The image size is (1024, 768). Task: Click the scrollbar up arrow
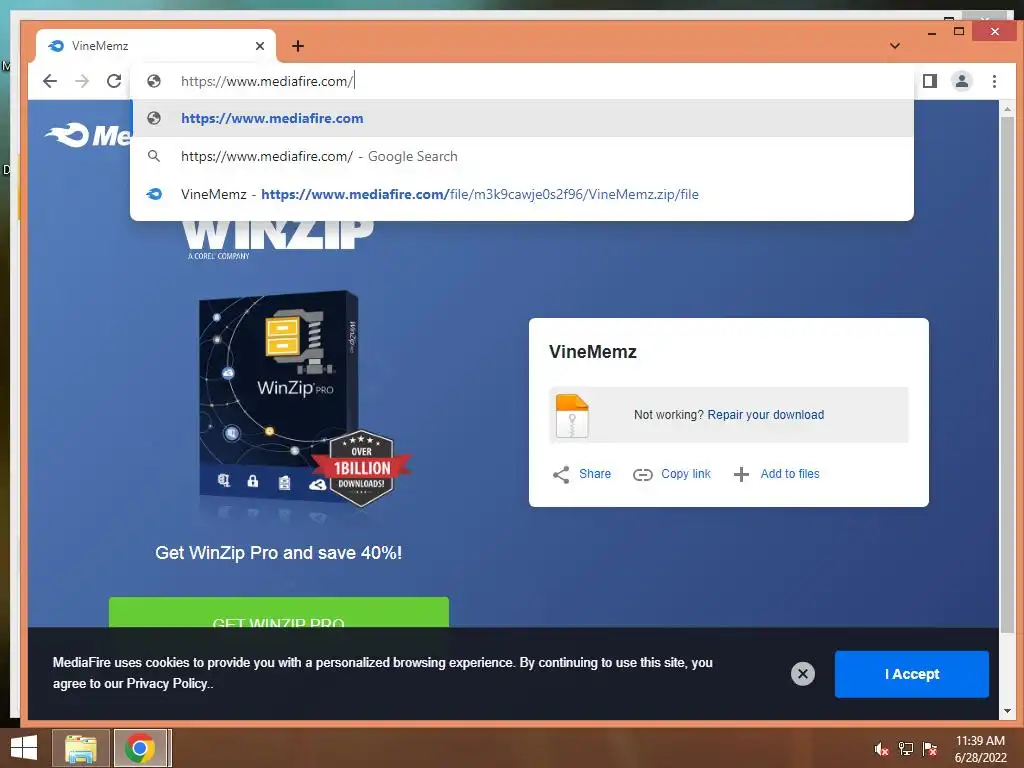1007,109
